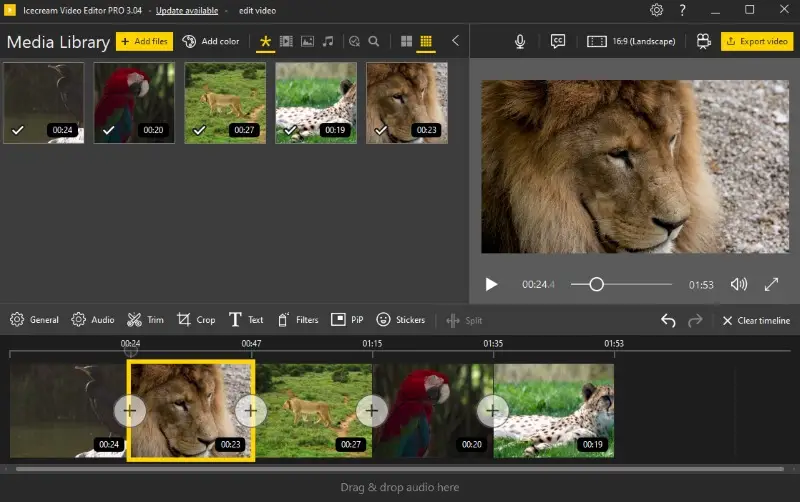Click Update available link
Image resolution: width=800 pixels, height=502 pixels.
click(187, 11)
